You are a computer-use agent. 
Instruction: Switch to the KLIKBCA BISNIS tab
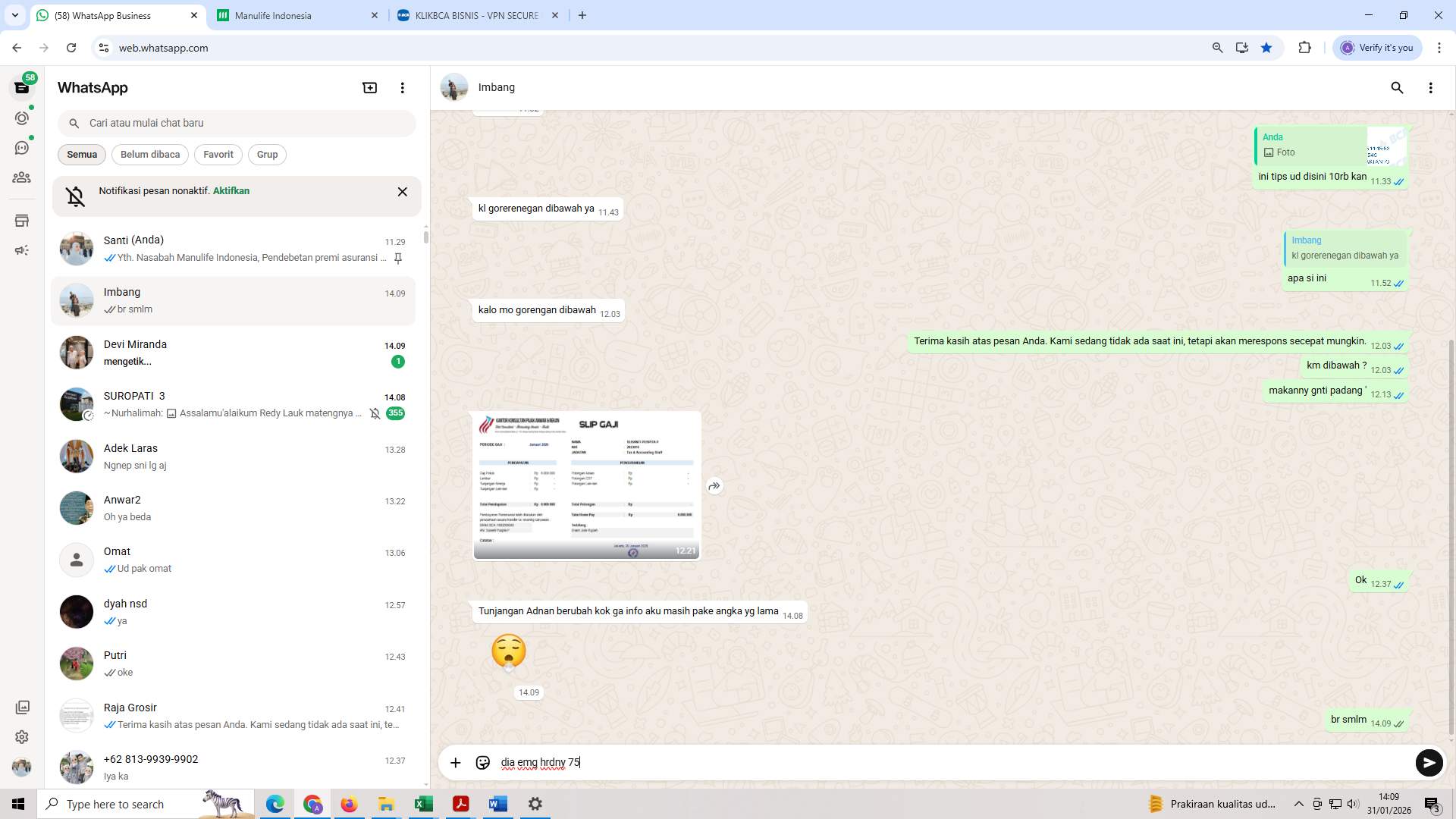[470, 15]
